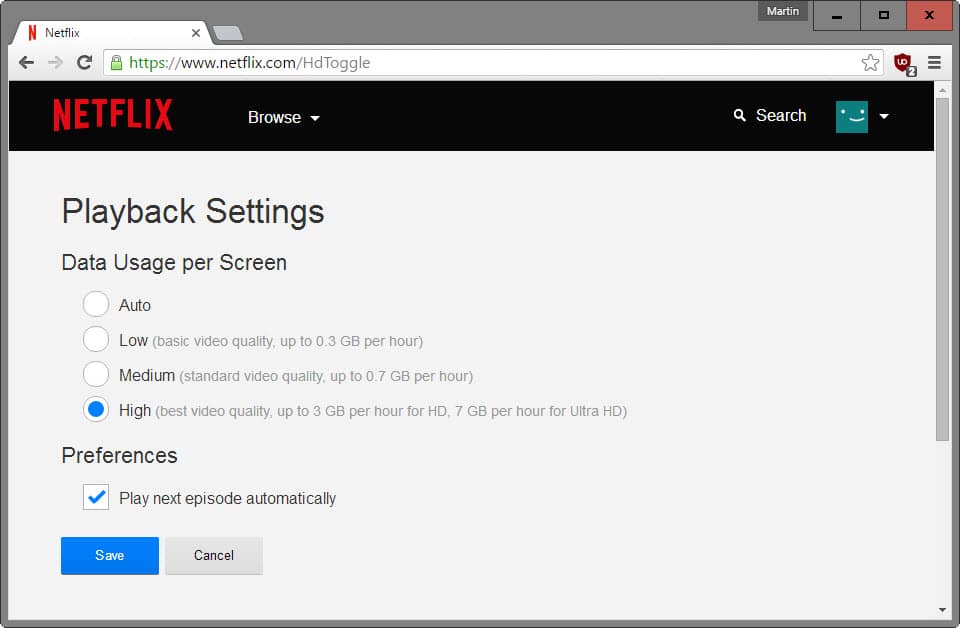Select the Auto data usage option
The height and width of the screenshot is (628, 960).
(x=96, y=303)
